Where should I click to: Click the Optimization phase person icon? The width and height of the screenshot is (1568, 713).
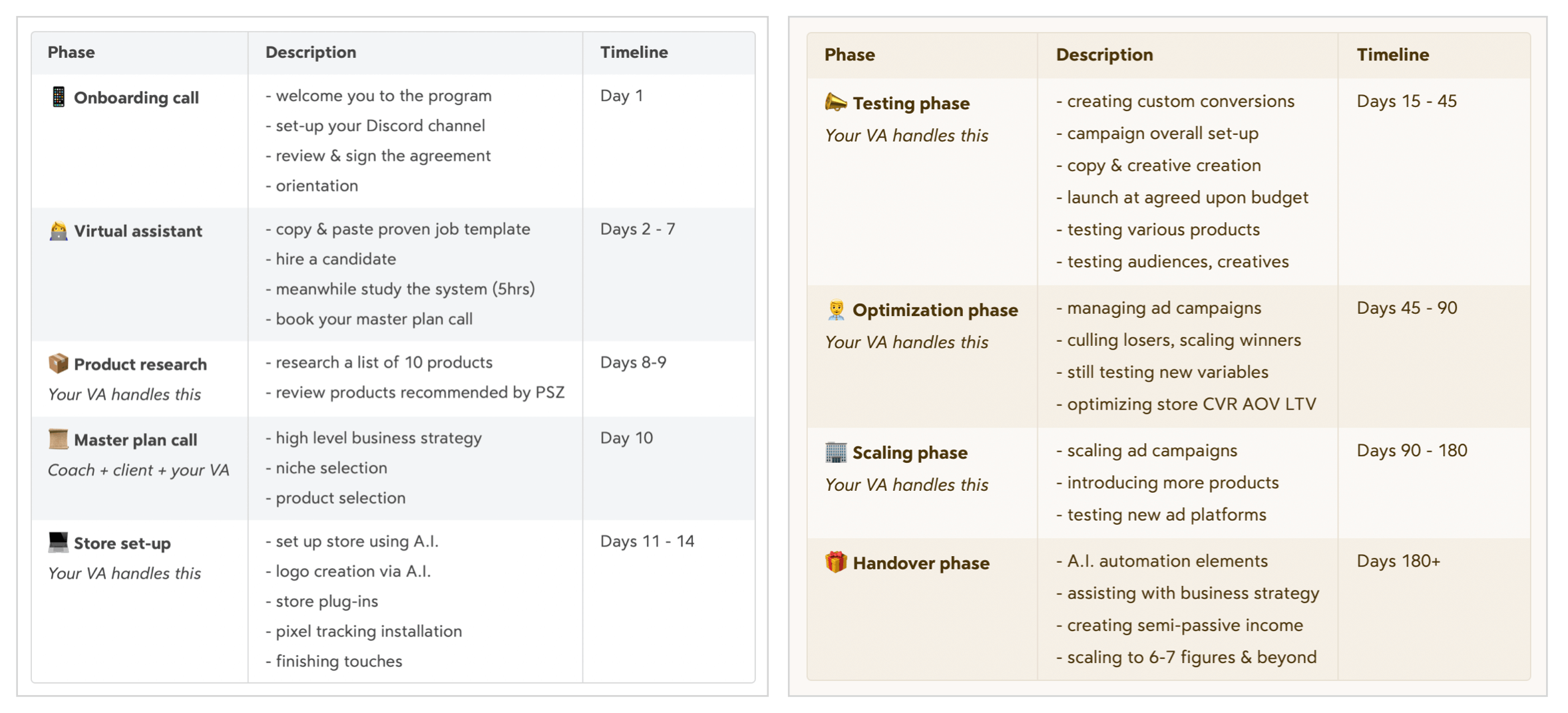tap(836, 310)
